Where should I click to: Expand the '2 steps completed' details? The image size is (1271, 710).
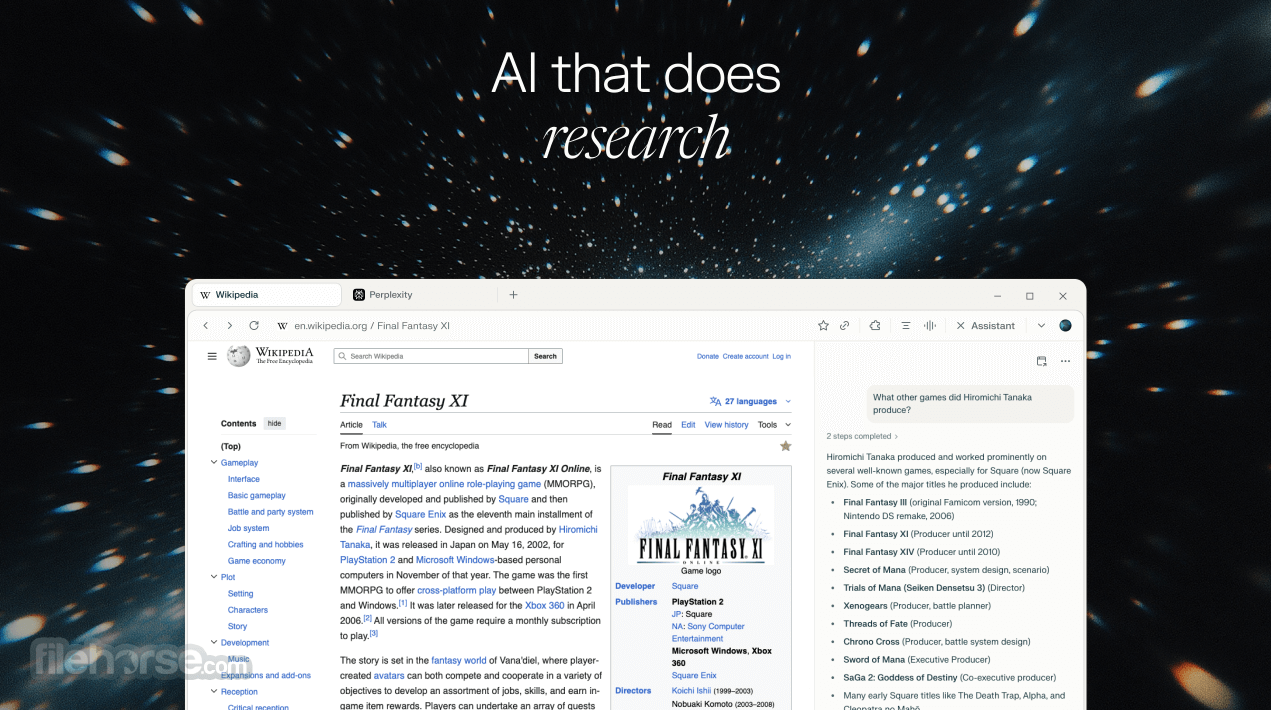(862, 436)
